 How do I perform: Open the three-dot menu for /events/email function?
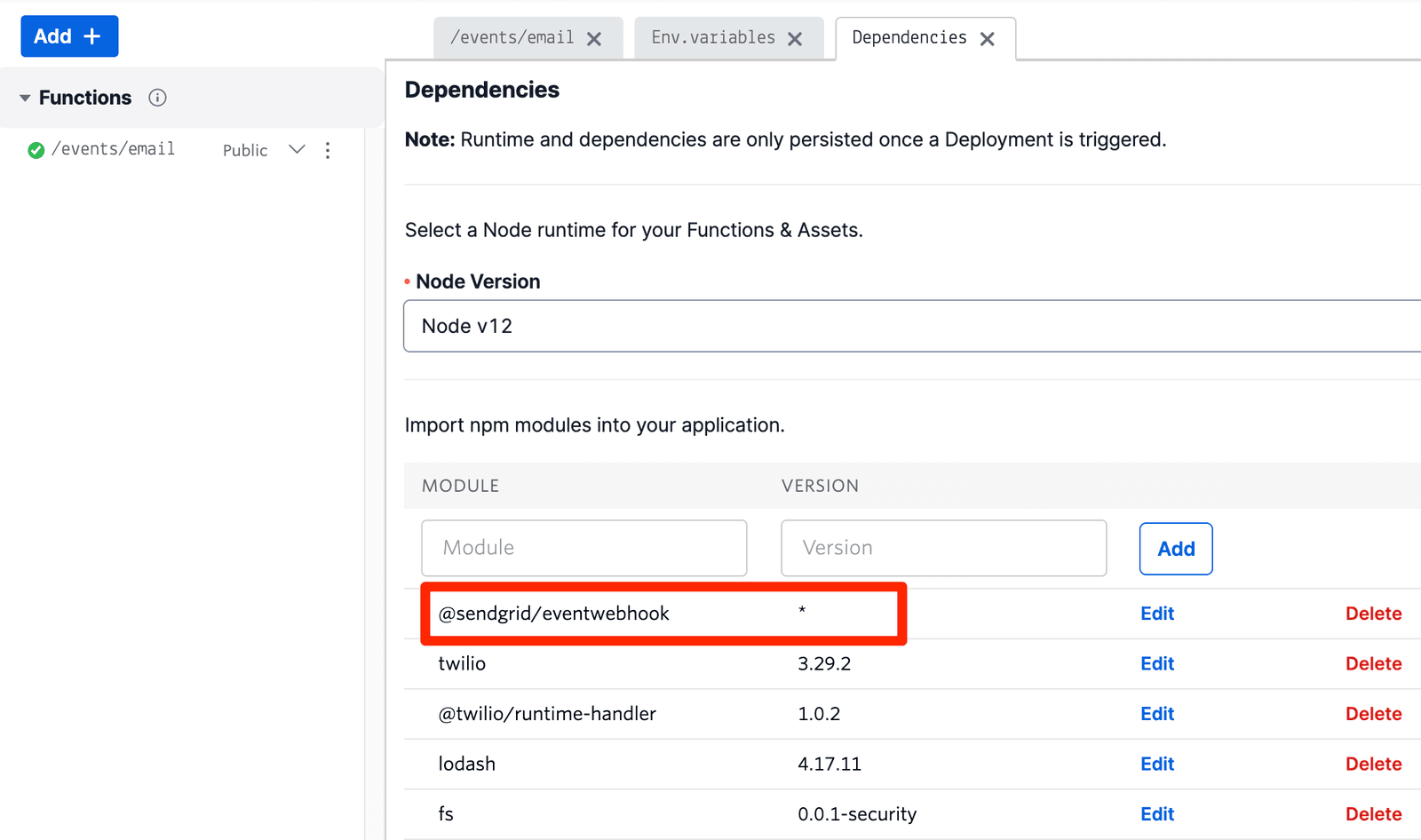coord(328,150)
